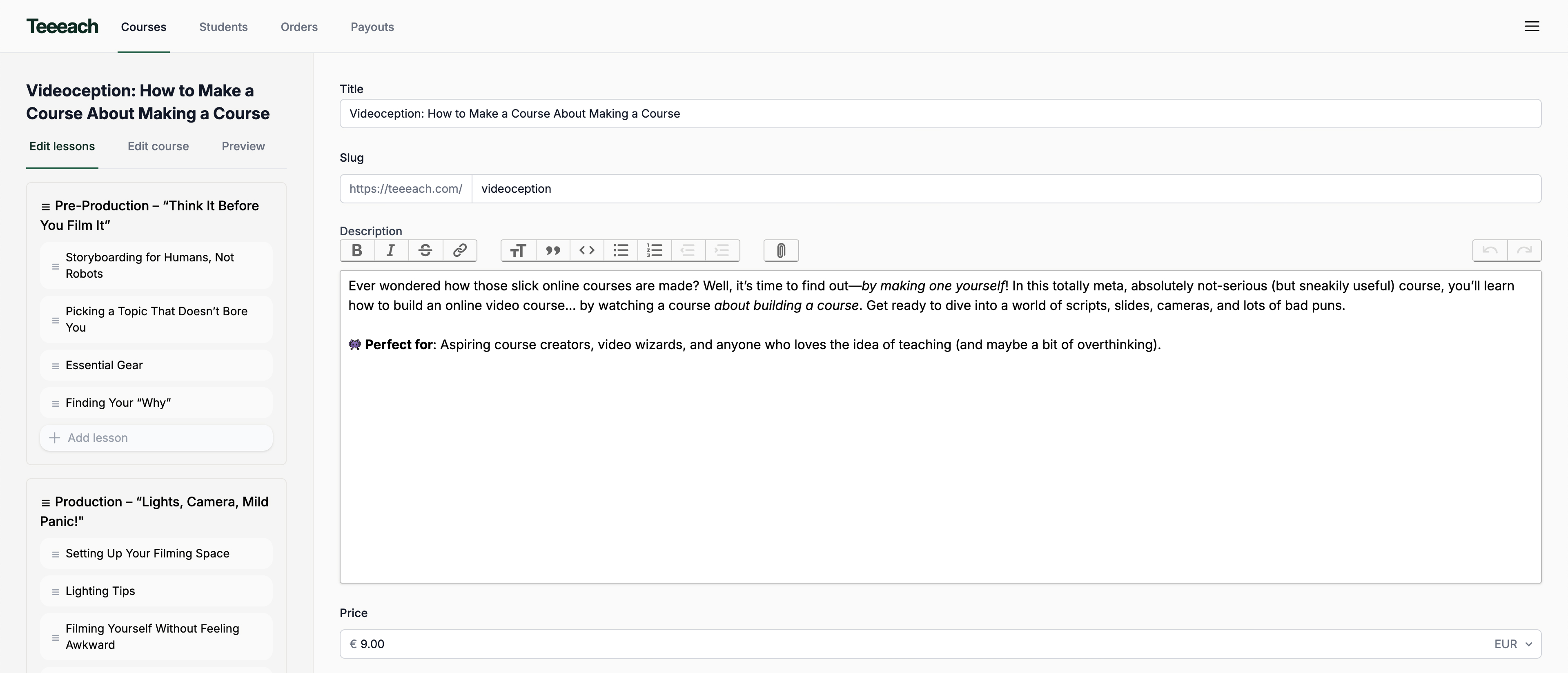Create a bulleted list
Image resolution: width=1568 pixels, height=673 pixels.
click(x=621, y=250)
